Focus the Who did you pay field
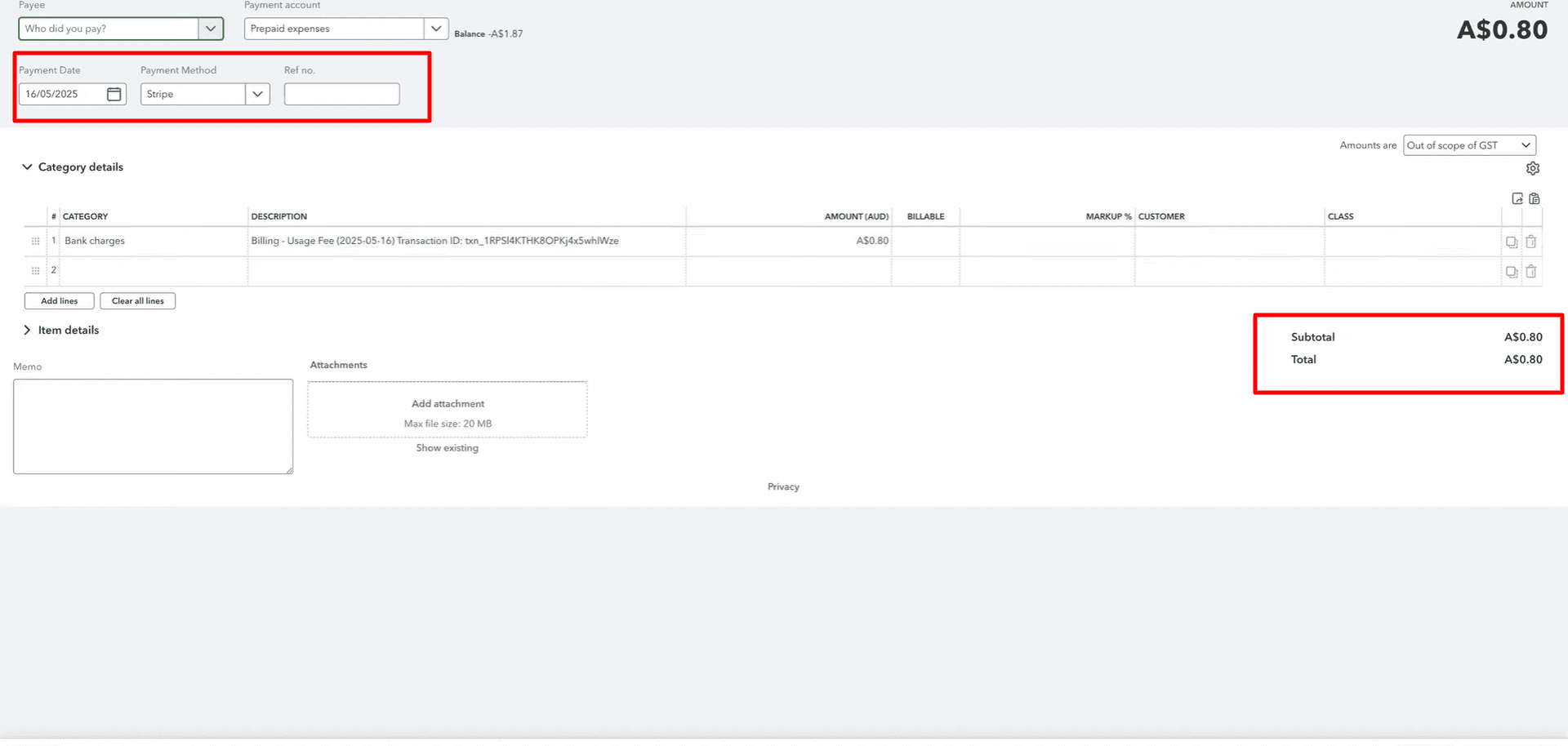The height and width of the screenshot is (746, 1568). 109,29
